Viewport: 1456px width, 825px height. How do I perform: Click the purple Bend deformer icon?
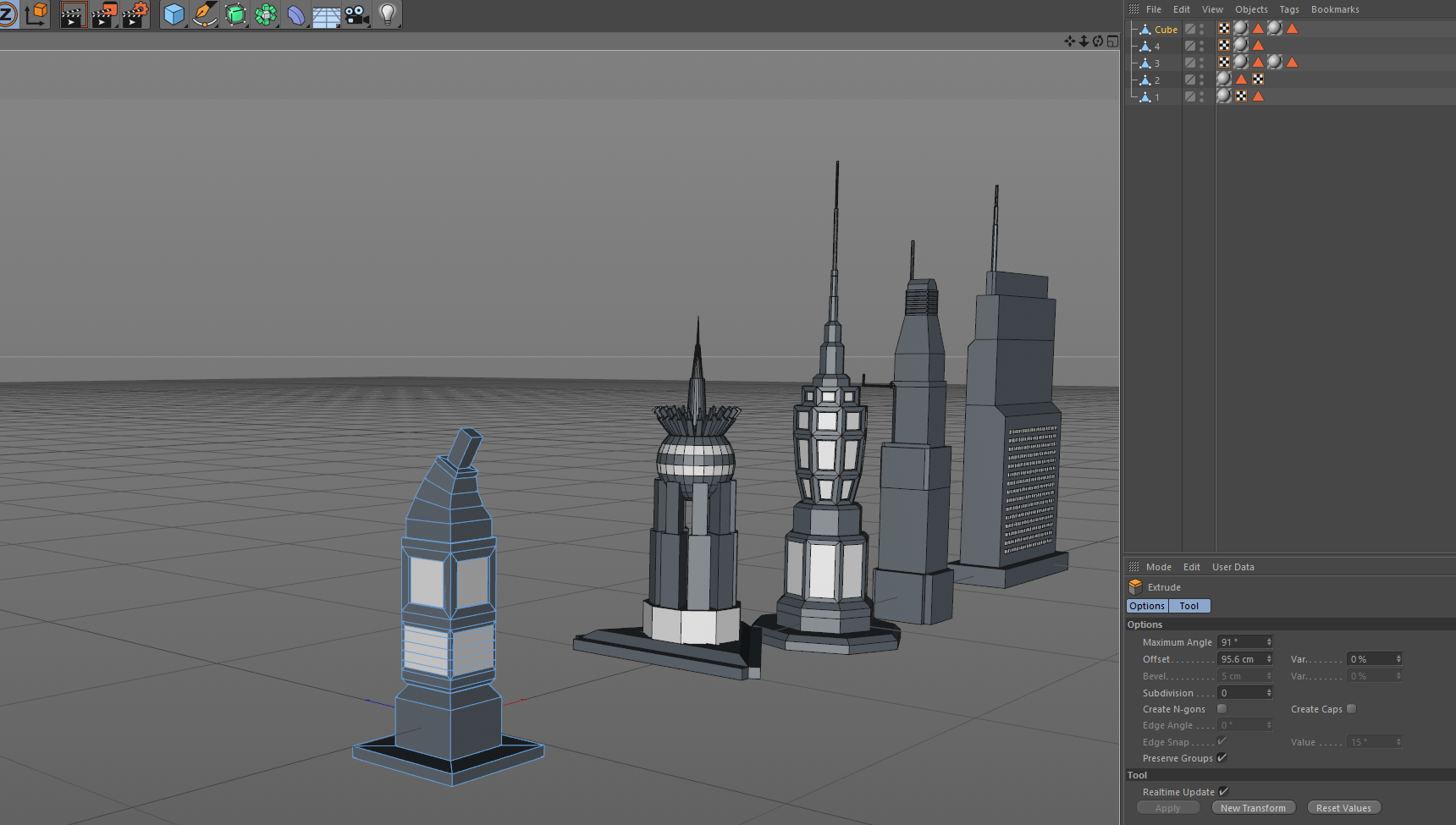pyautogui.click(x=296, y=14)
